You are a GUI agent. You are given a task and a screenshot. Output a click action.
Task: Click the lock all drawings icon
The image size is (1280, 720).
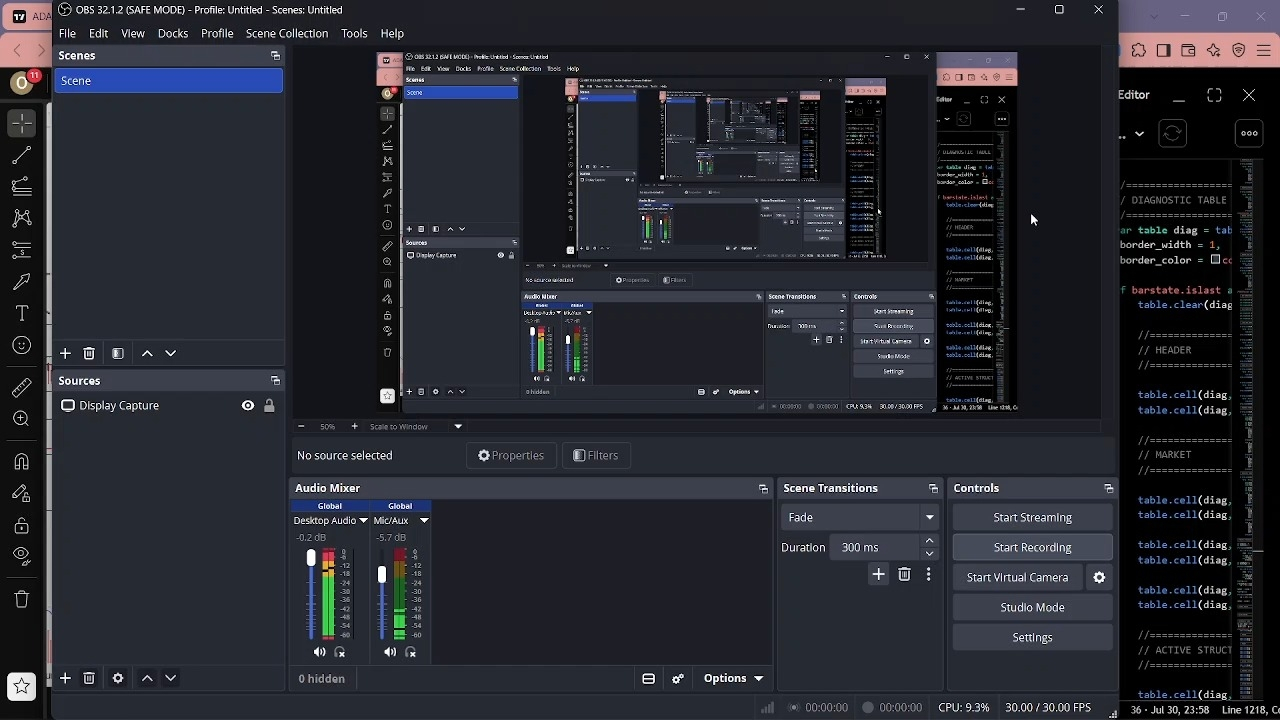tap(22, 526)
